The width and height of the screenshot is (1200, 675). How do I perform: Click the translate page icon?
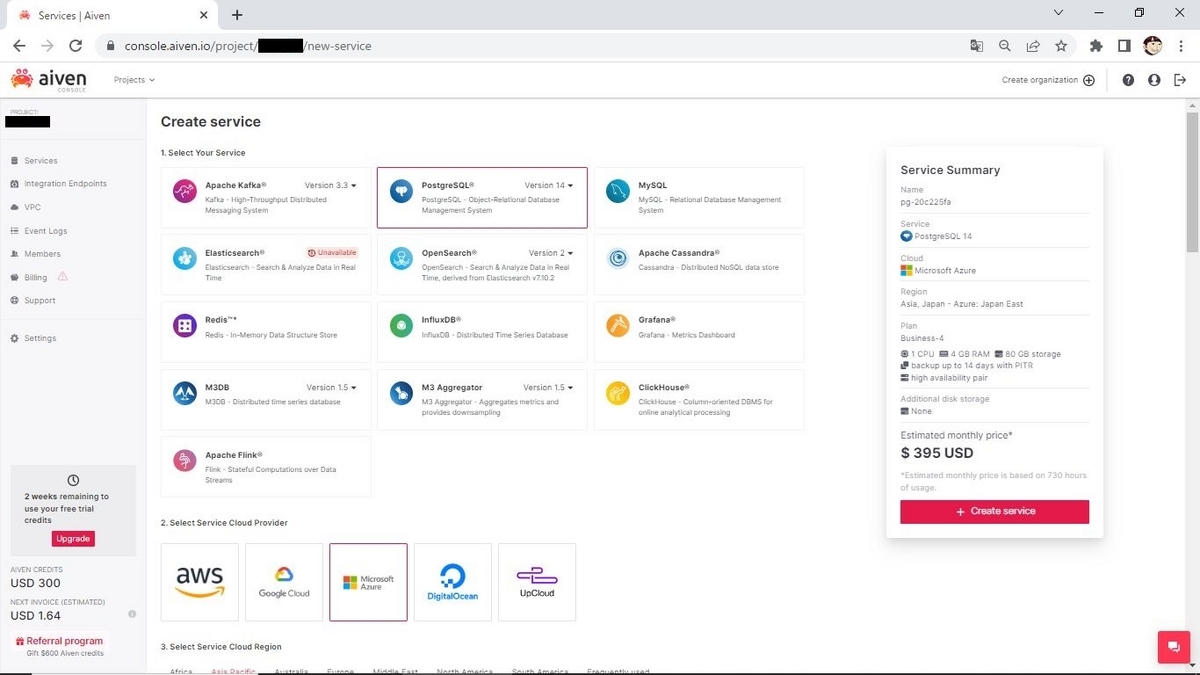coord(977,46)
